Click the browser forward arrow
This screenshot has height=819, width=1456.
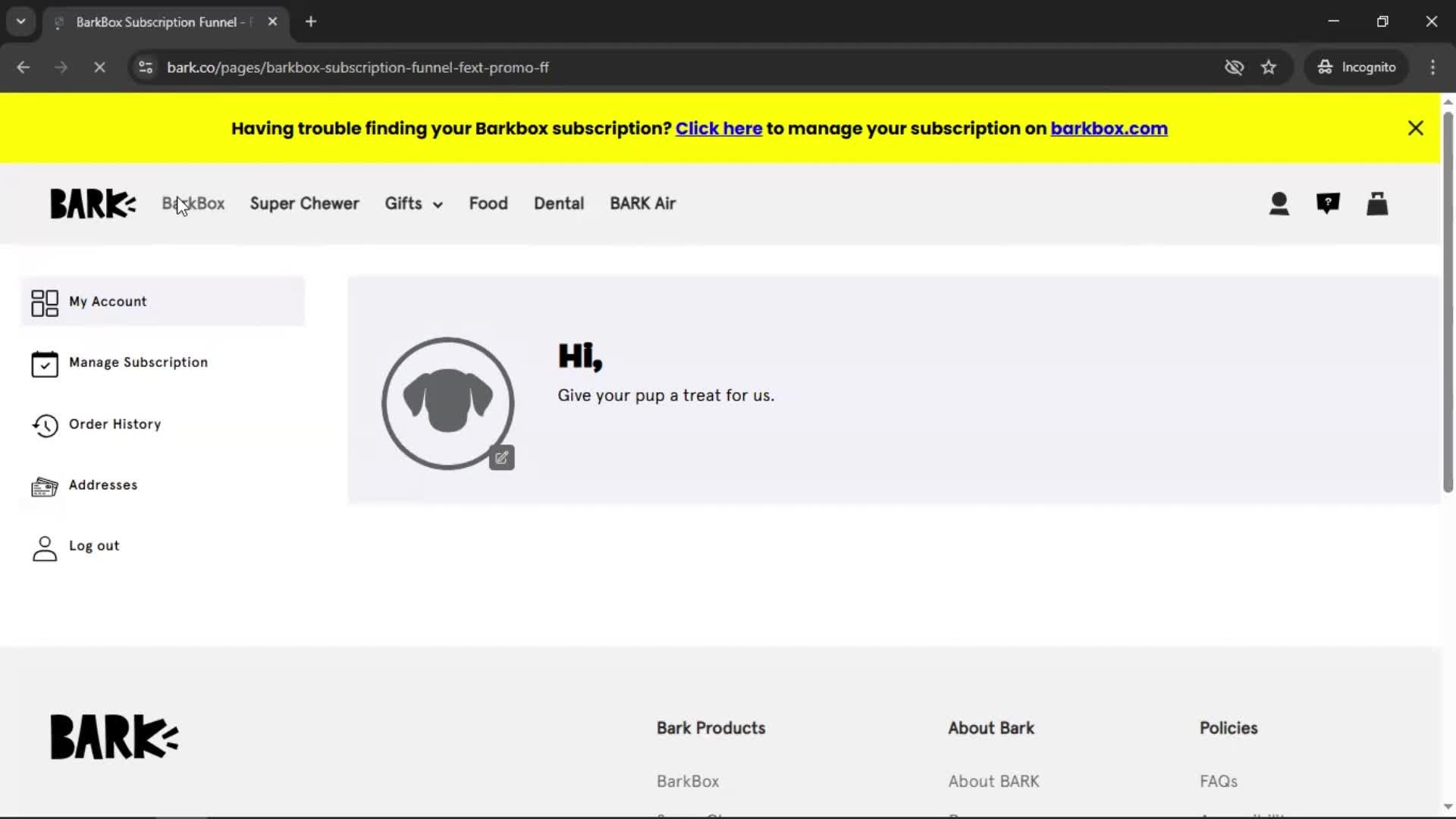pyautogui.click(x=61, y=67)
